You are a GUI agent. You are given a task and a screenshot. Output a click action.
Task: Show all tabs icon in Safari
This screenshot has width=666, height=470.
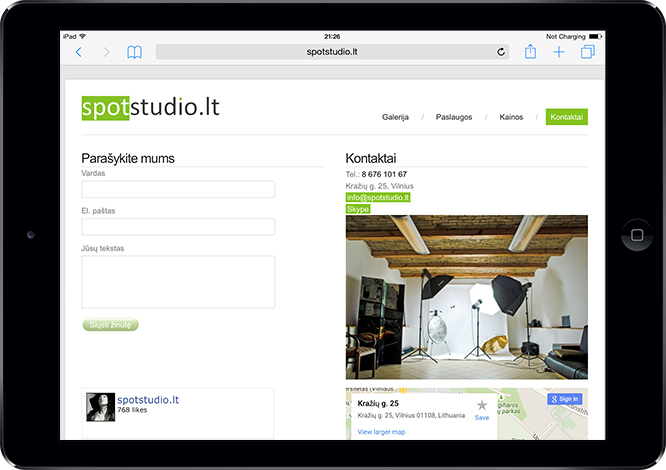(588, 52)
